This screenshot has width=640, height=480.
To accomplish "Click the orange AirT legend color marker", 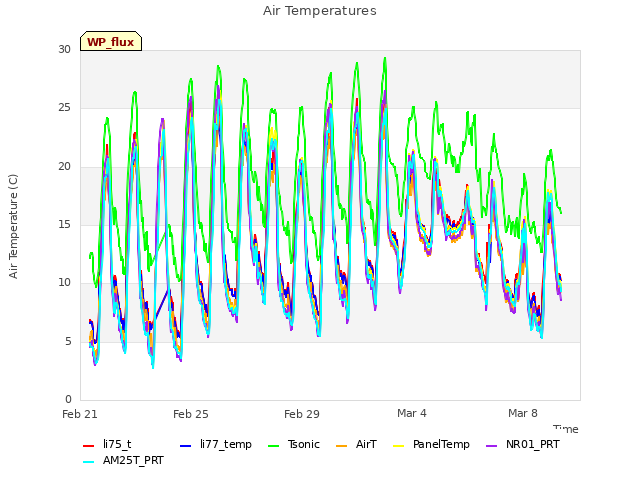I will (x=342, y=446).
